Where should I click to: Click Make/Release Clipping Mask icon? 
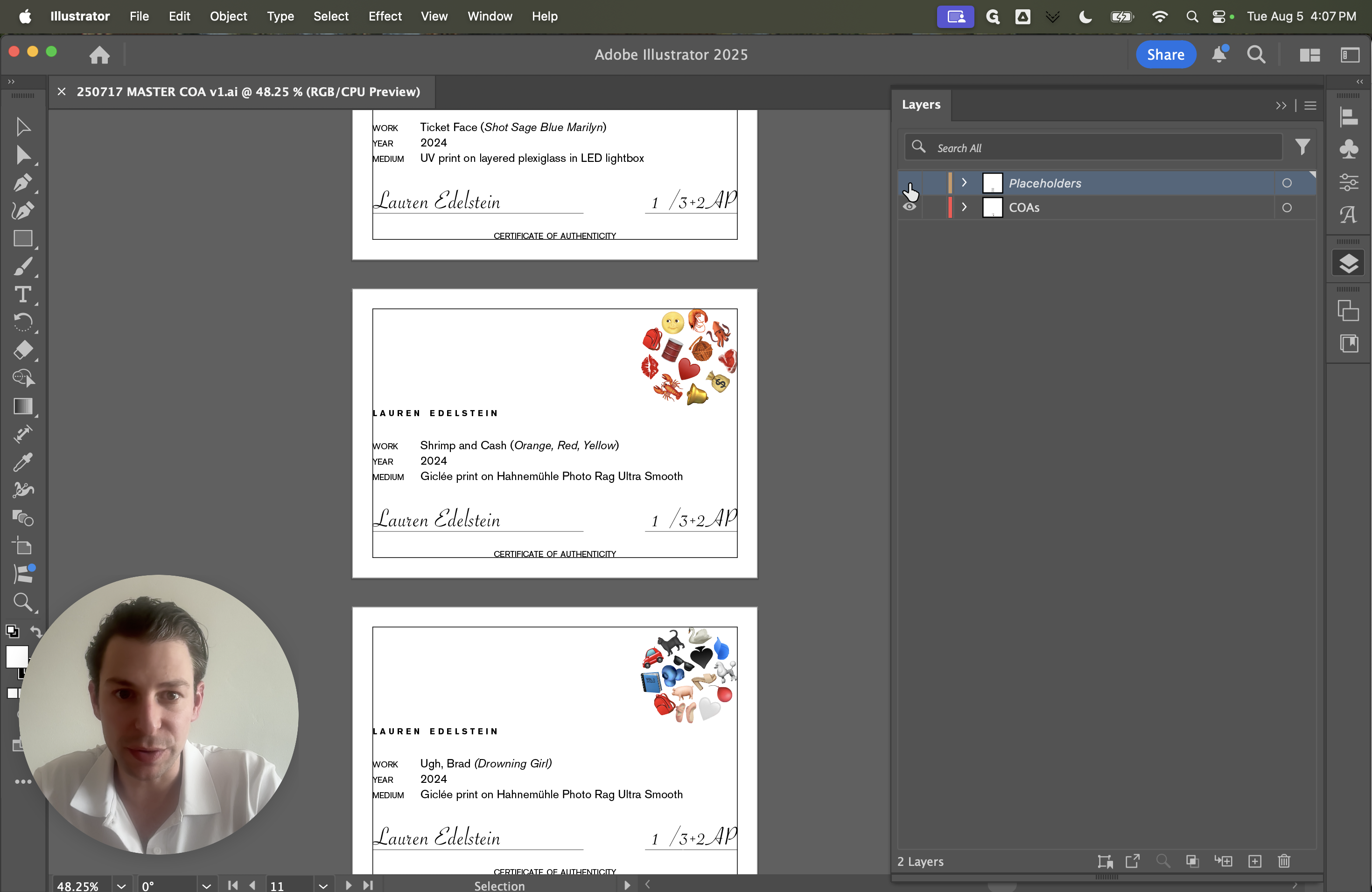(1192, 861)
